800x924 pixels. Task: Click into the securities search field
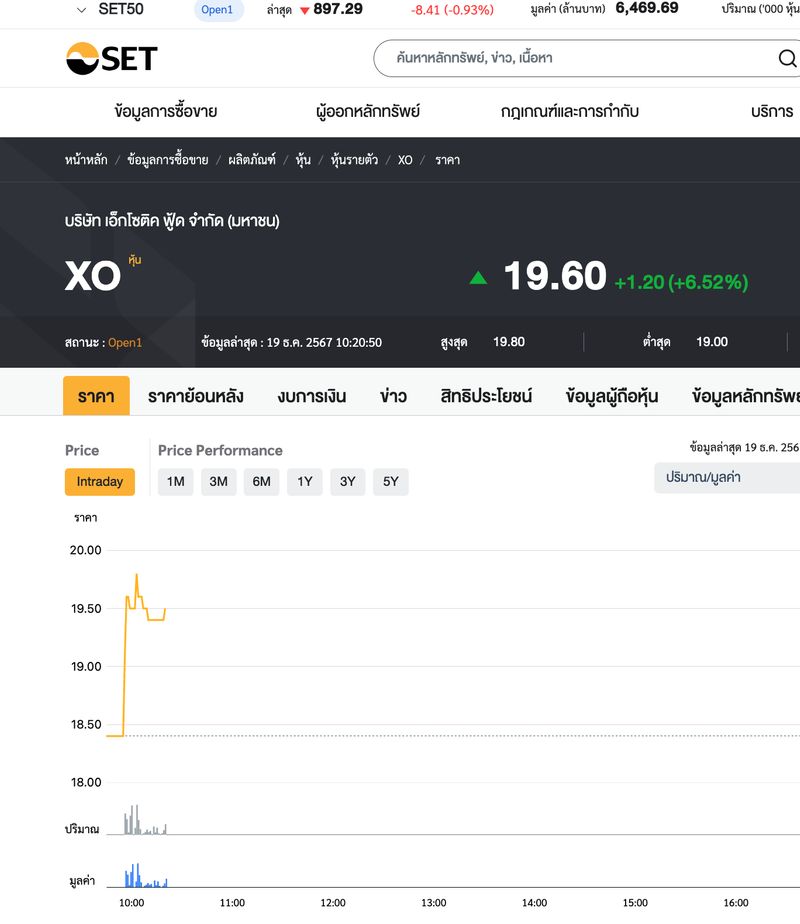pos(570,59)
